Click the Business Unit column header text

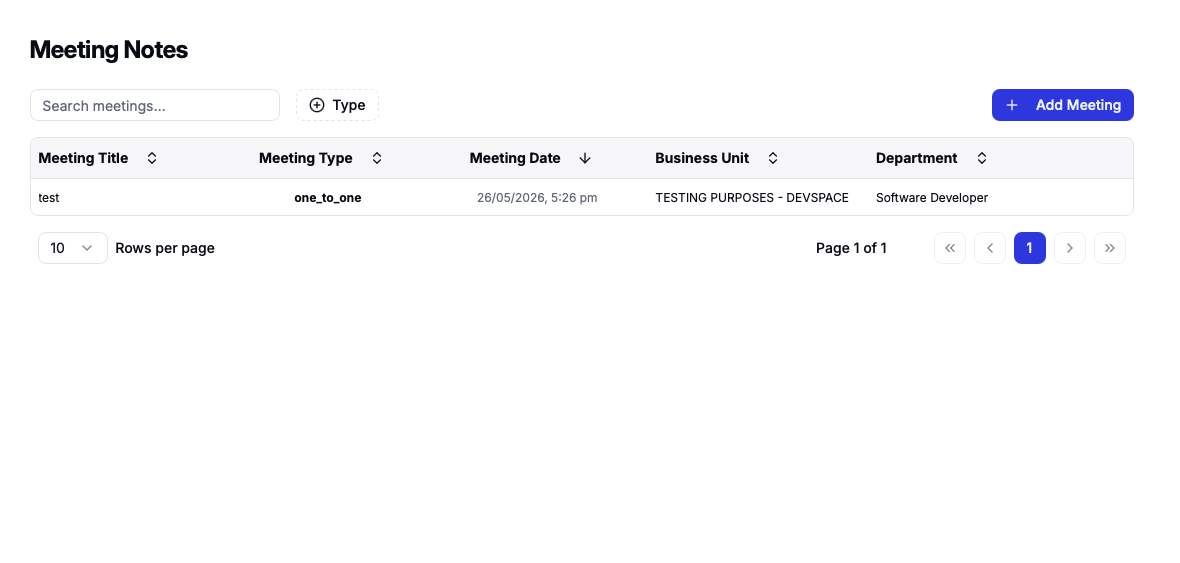(702, 158)
